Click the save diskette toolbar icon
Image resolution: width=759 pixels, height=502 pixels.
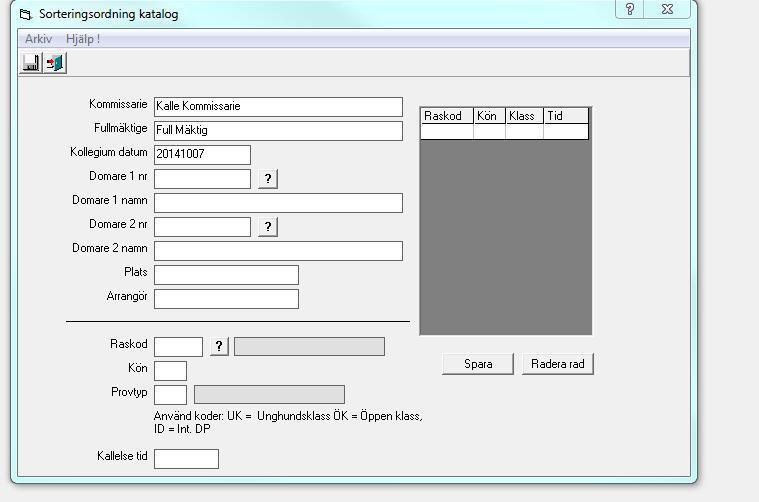[30, 63]
